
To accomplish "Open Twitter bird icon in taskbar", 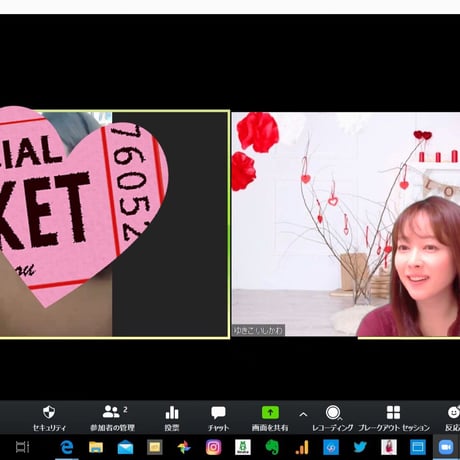I will click(360, 447).
